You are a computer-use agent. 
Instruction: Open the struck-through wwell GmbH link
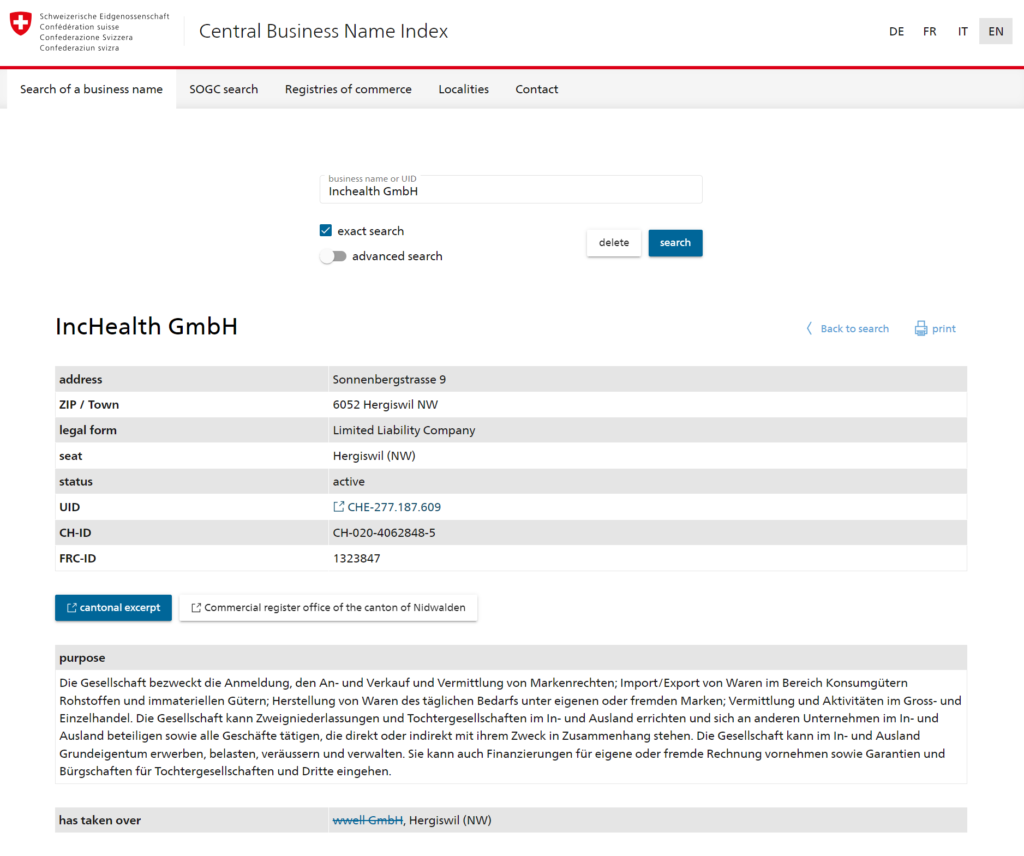click(367, 821)
